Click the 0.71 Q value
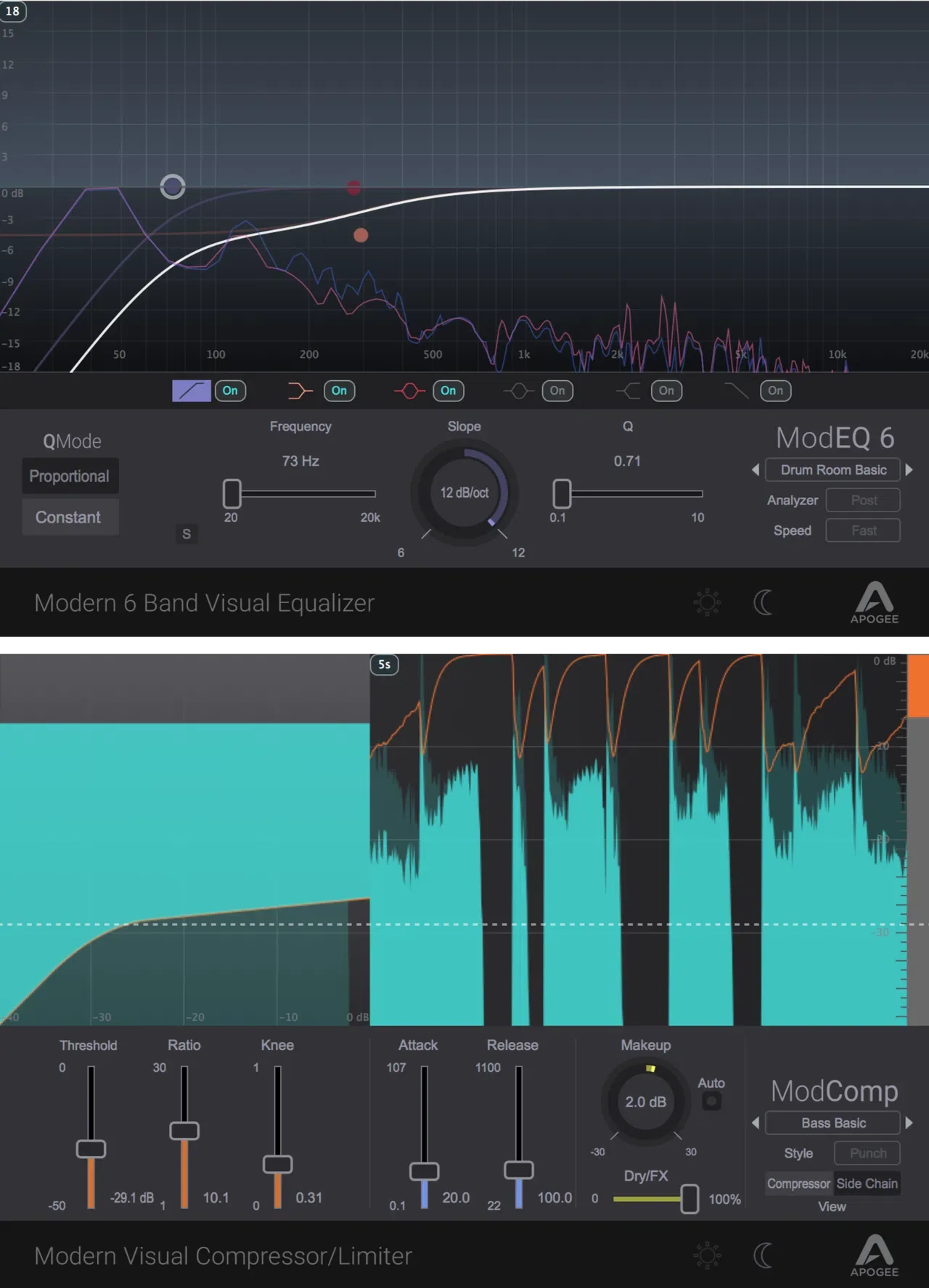The width and height of the screenshot is (929, 1288). click(627, 461)
